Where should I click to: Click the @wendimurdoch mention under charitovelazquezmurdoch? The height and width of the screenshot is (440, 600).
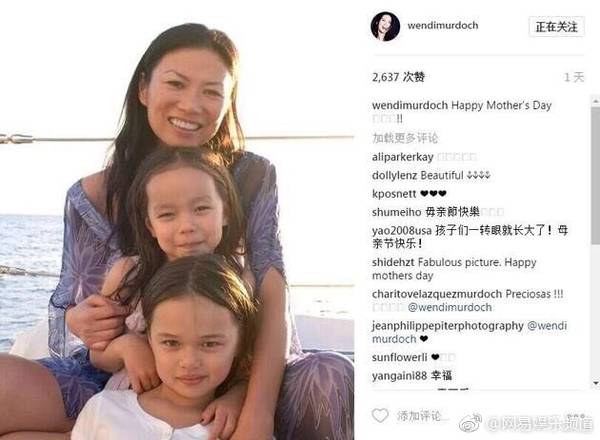pos(450,307)
